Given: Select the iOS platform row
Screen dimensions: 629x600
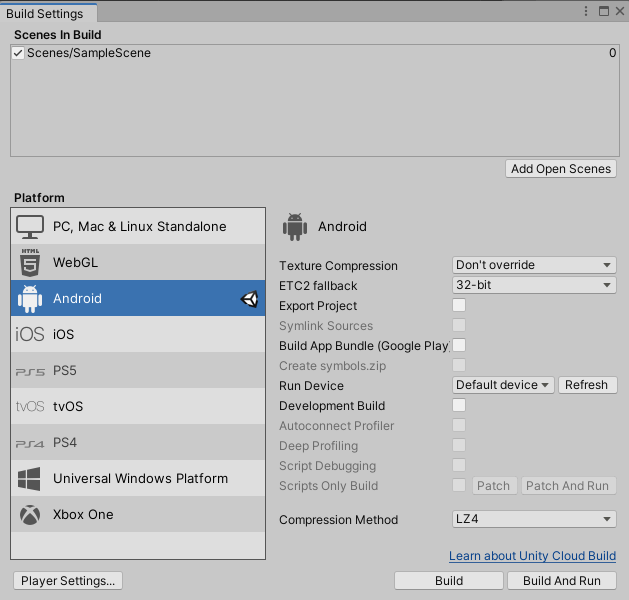Looking at the screenshot, I should pos(138,334).
